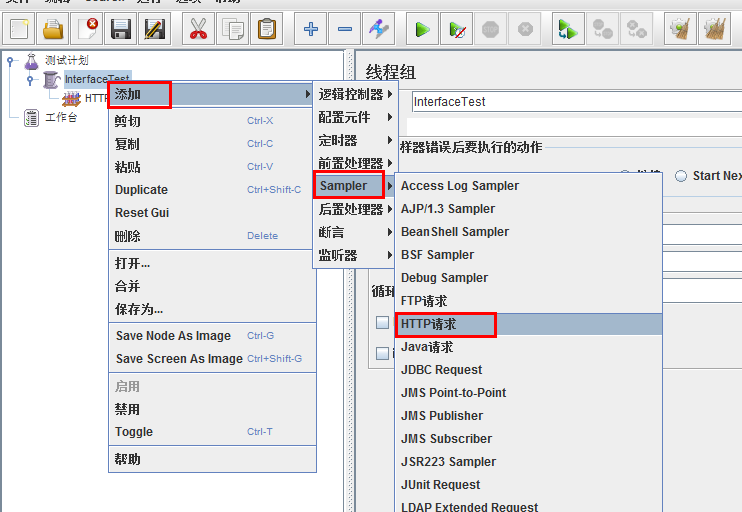Collapse the 测试计划 tree node toggle
Viewport: 742px width, 512px height.
pyautogui.click(x=10, y=61)
